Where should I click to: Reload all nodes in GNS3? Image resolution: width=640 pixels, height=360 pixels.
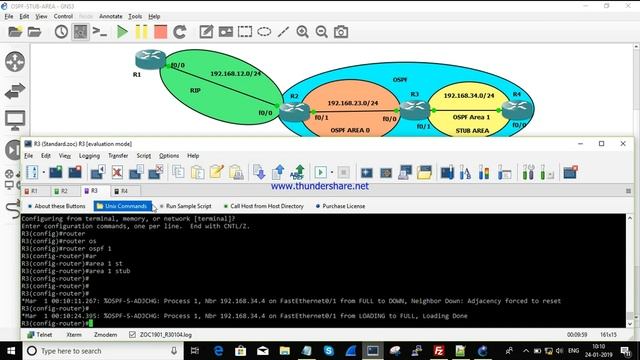click(x=180, y=32)
